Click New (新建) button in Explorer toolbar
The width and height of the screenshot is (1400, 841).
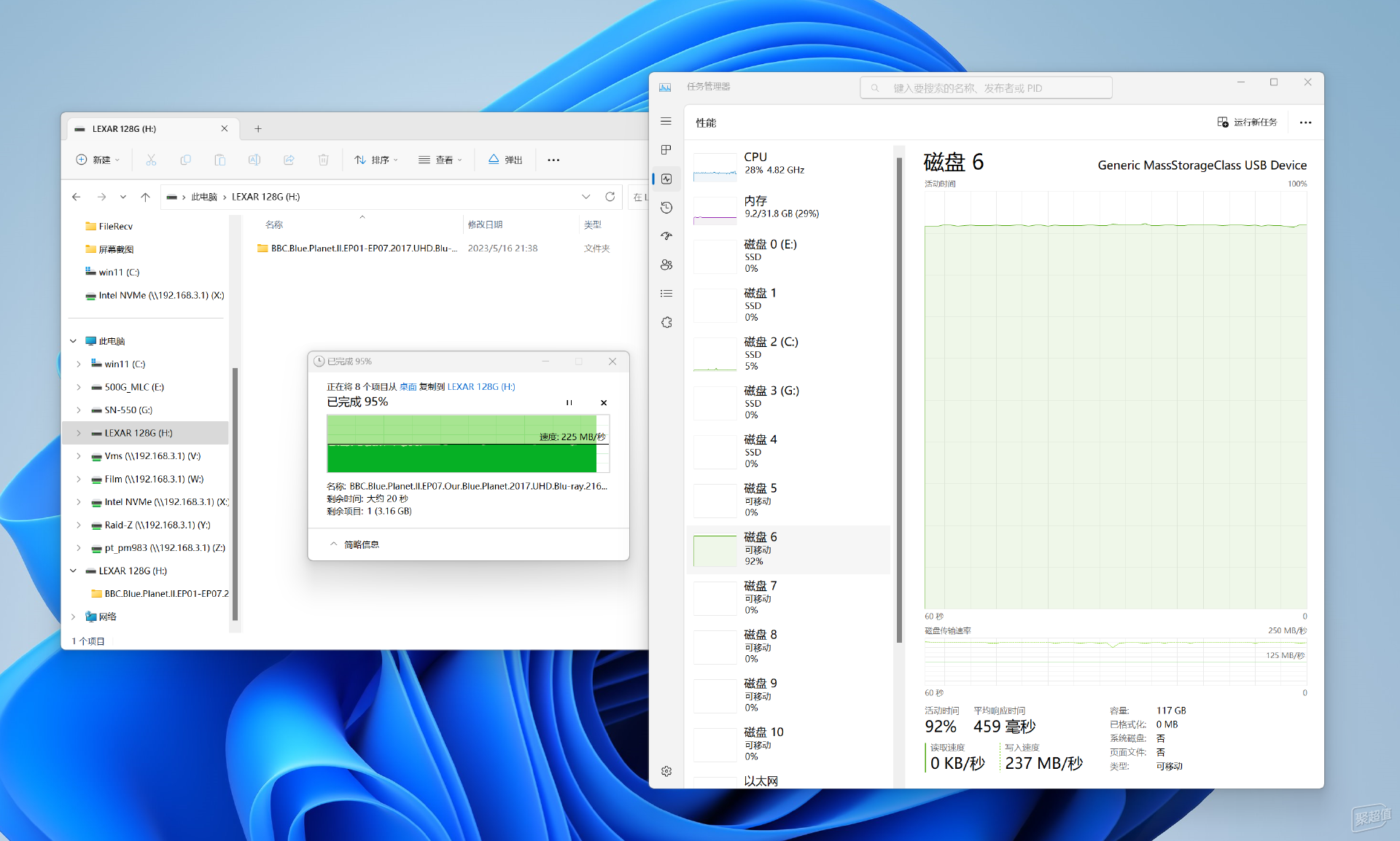(98, 160)
